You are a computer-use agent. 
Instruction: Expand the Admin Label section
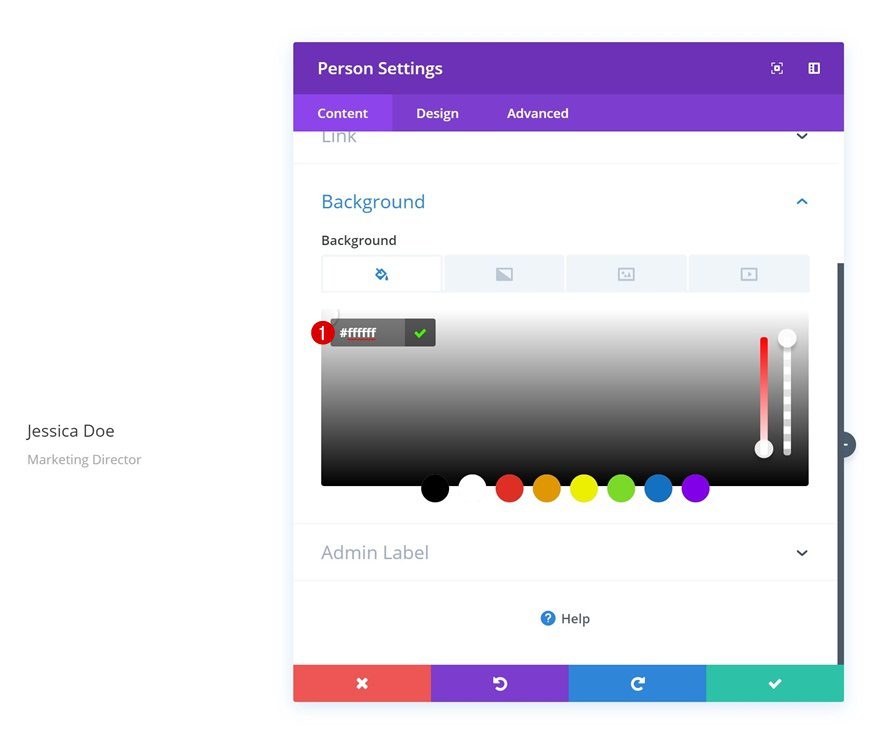tap(802, 552)
